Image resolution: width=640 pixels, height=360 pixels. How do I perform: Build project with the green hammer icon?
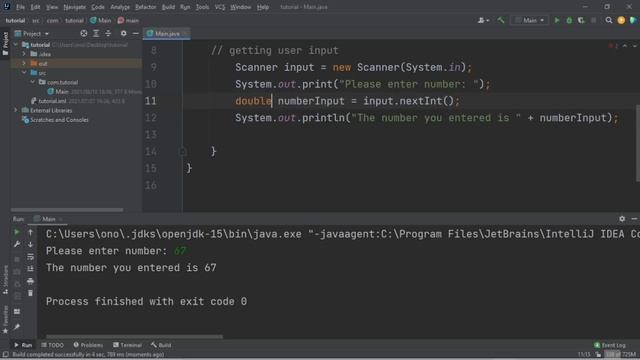coord(501,20)
